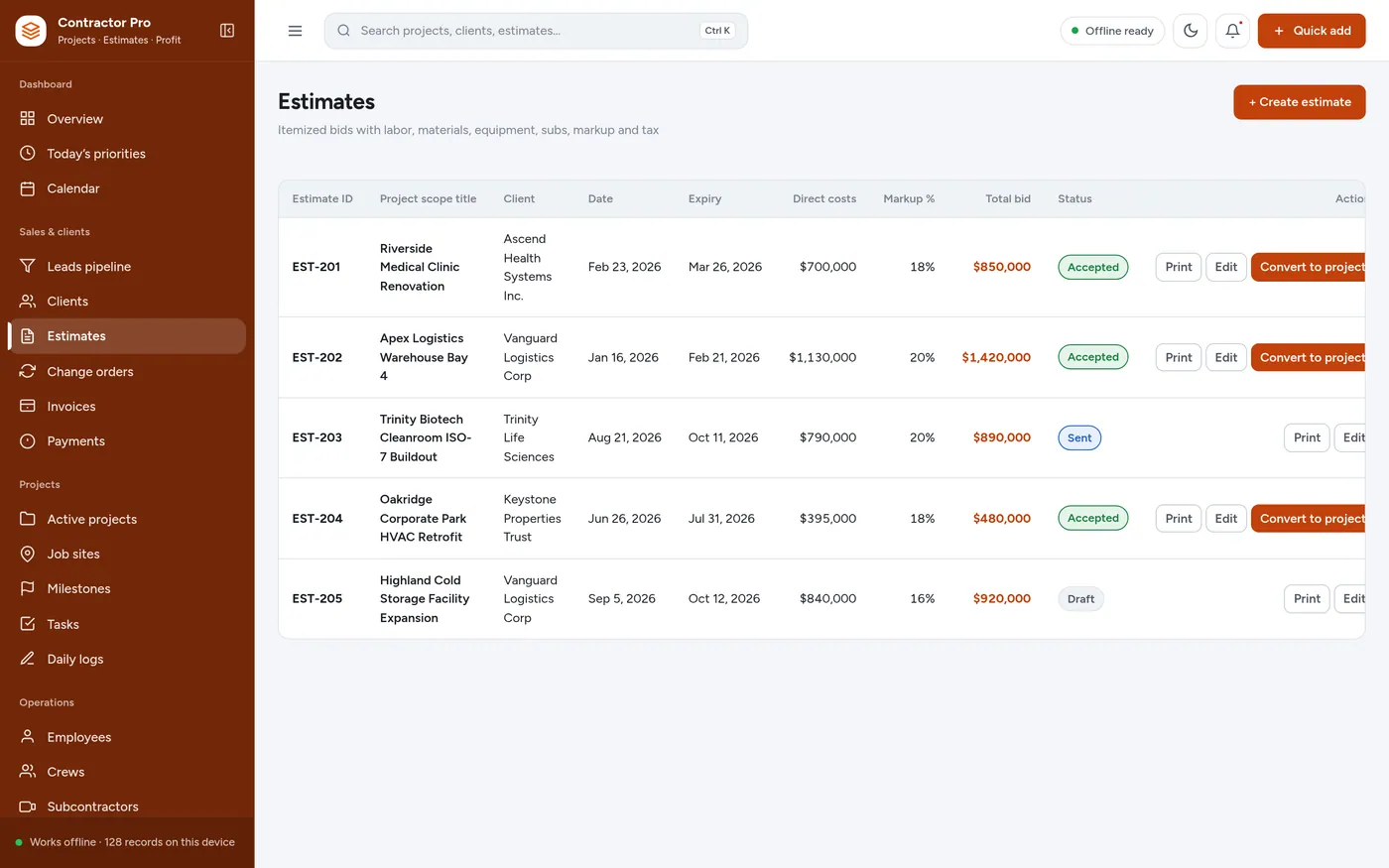The image size is (1389, 868).
Task: Click Payments dollar icon
Action: [28, 441]
